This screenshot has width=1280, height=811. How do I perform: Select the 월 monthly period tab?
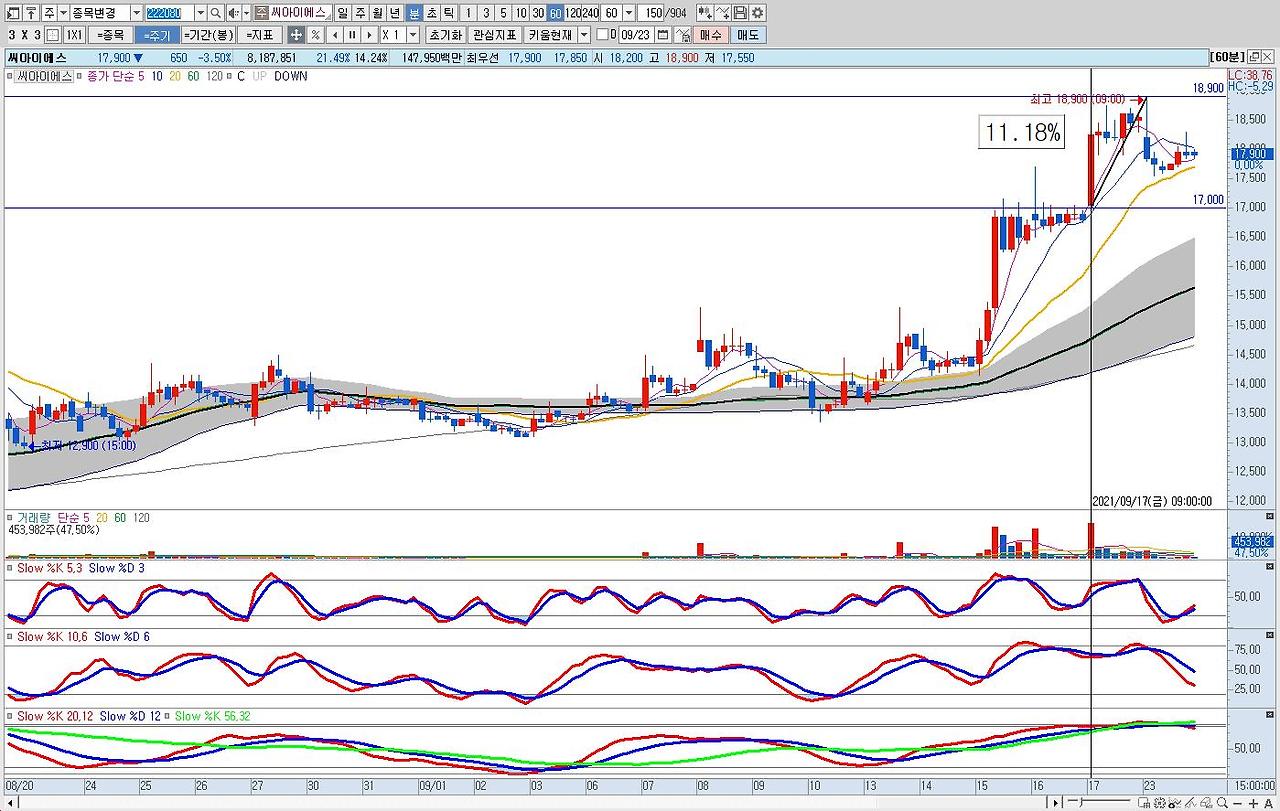(377, 13)
